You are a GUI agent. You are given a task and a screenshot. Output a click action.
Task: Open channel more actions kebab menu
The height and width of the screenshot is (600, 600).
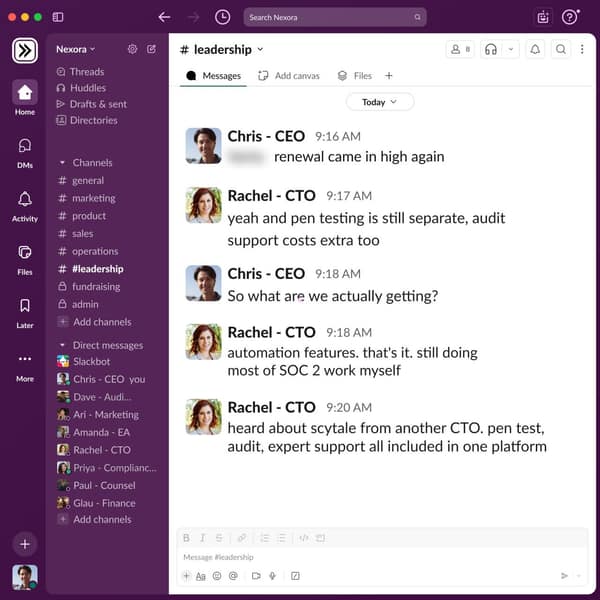click(x=582, y=49)
